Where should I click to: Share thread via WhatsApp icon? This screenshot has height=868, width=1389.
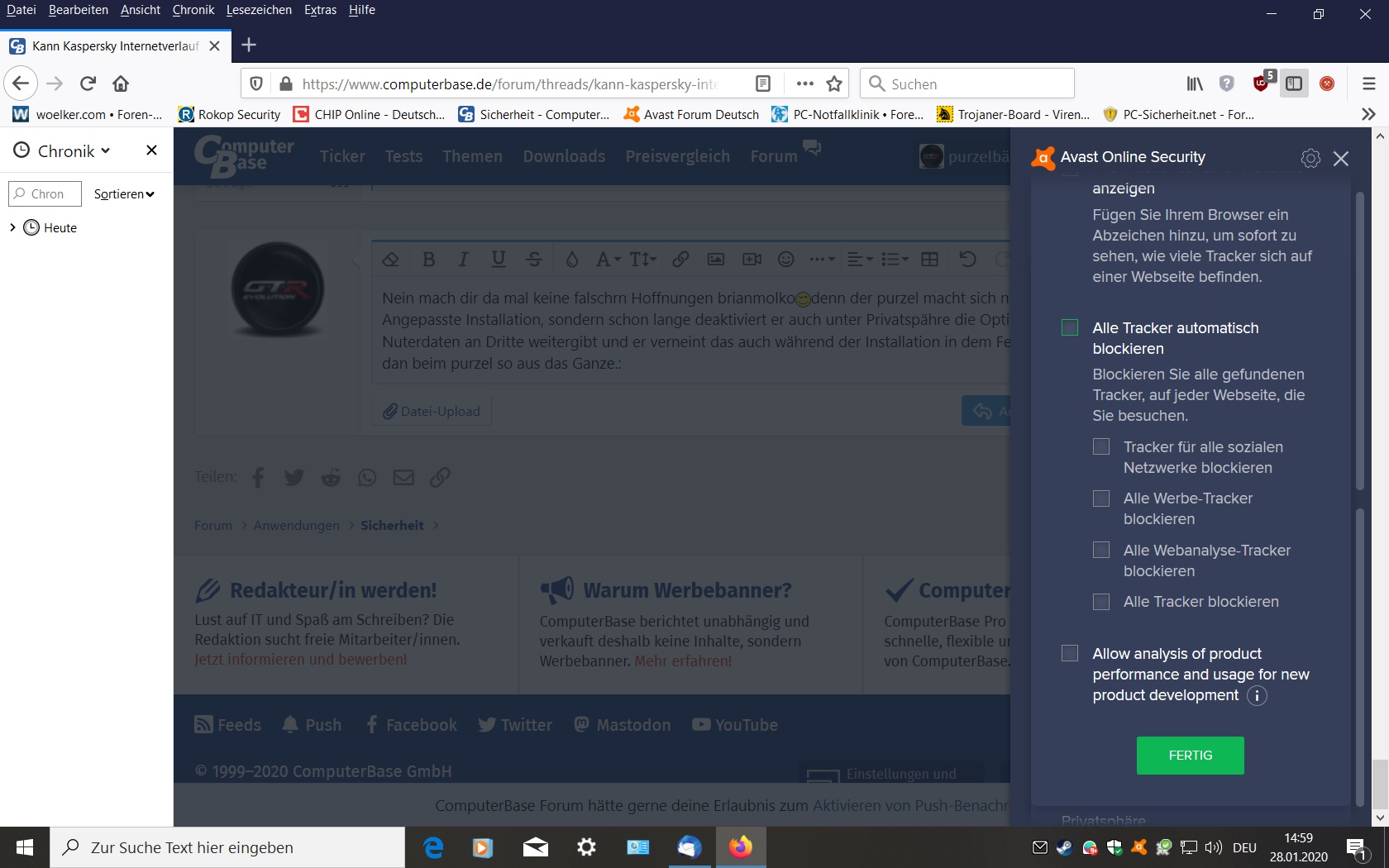point(367,477)
